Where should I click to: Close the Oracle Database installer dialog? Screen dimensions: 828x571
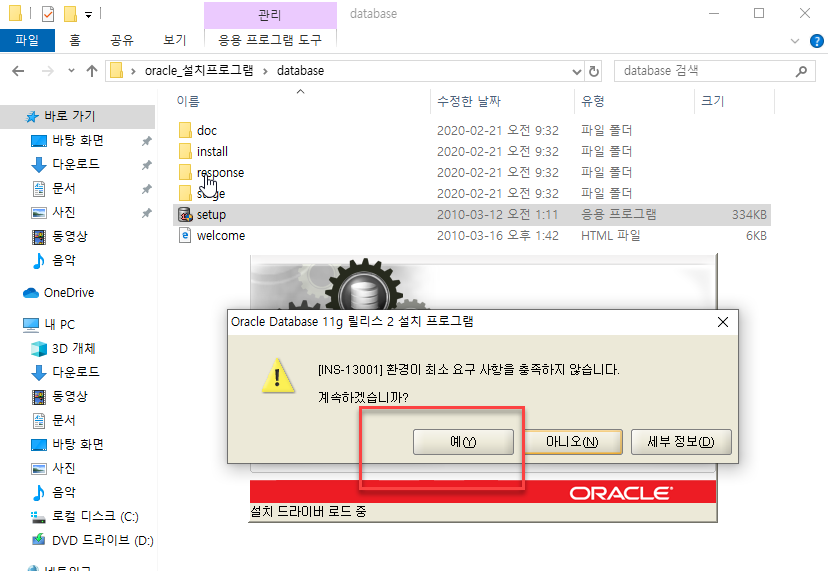point(723,322)
